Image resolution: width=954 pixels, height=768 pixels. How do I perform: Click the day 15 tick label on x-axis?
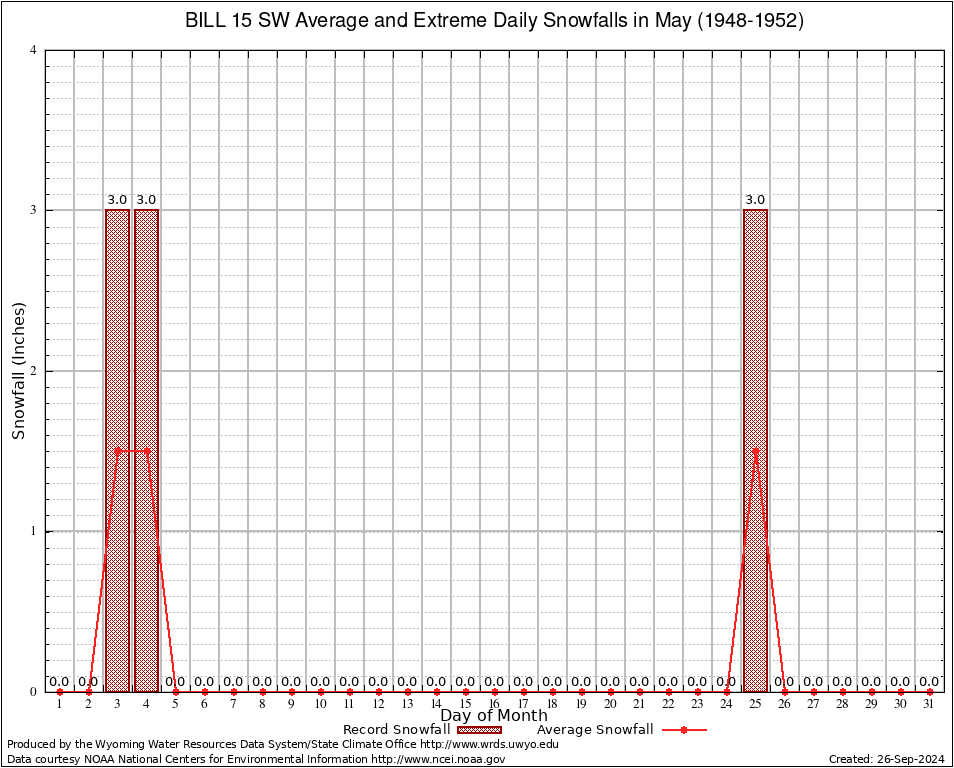[x=465, y=705]
